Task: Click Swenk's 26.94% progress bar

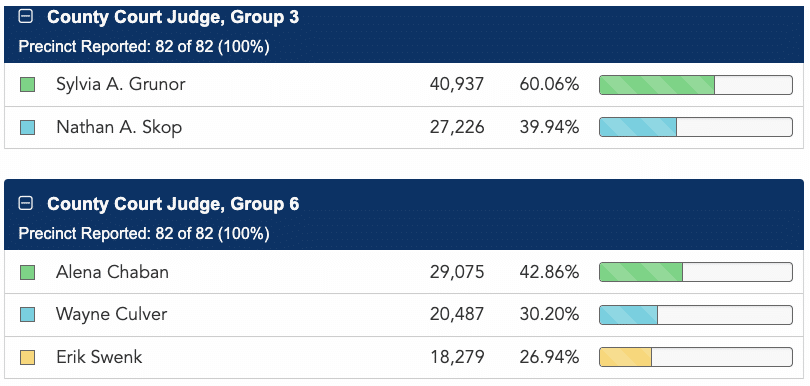Action: (696, 358)
